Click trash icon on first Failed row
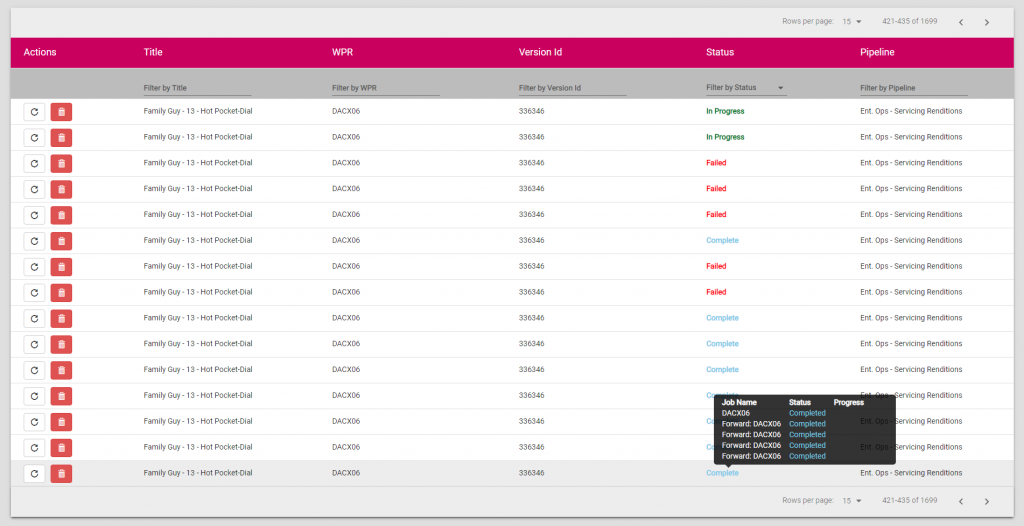This screenshot has width=1024, height=526. pyautogui.click(x=61, y=163)
